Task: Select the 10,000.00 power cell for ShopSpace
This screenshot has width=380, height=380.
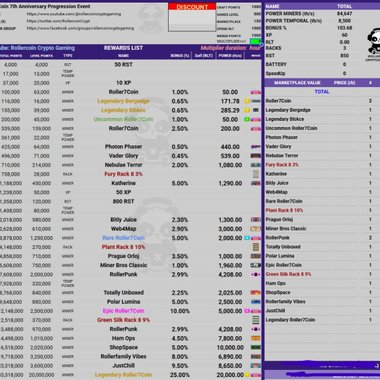Action: pos(230,347)
